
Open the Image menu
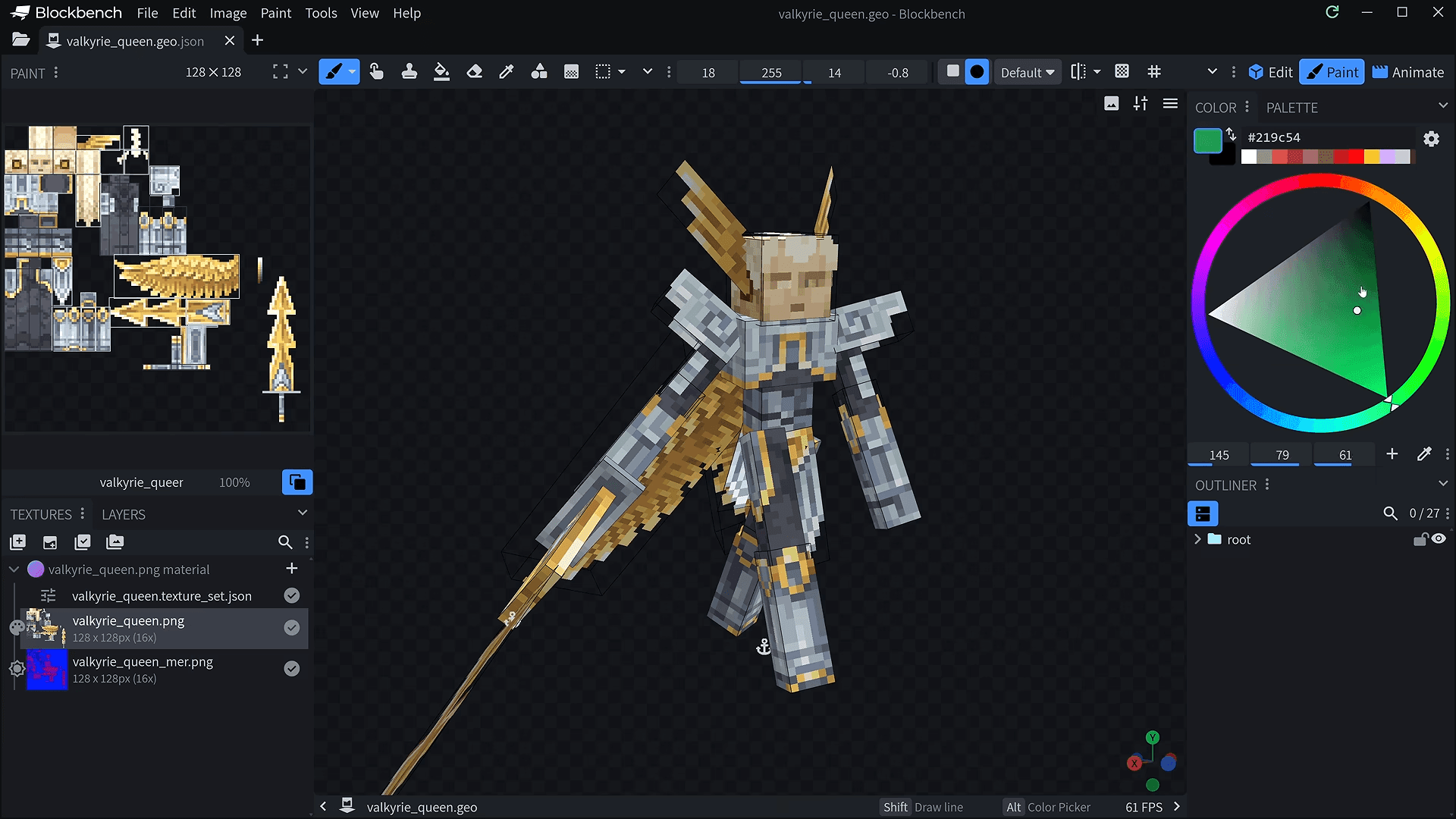(x=228, y=13)
